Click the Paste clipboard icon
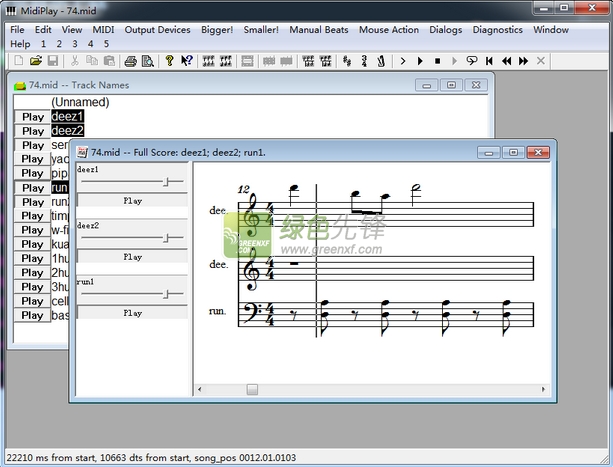The image size is (613, 467). (x=109, y=61)
